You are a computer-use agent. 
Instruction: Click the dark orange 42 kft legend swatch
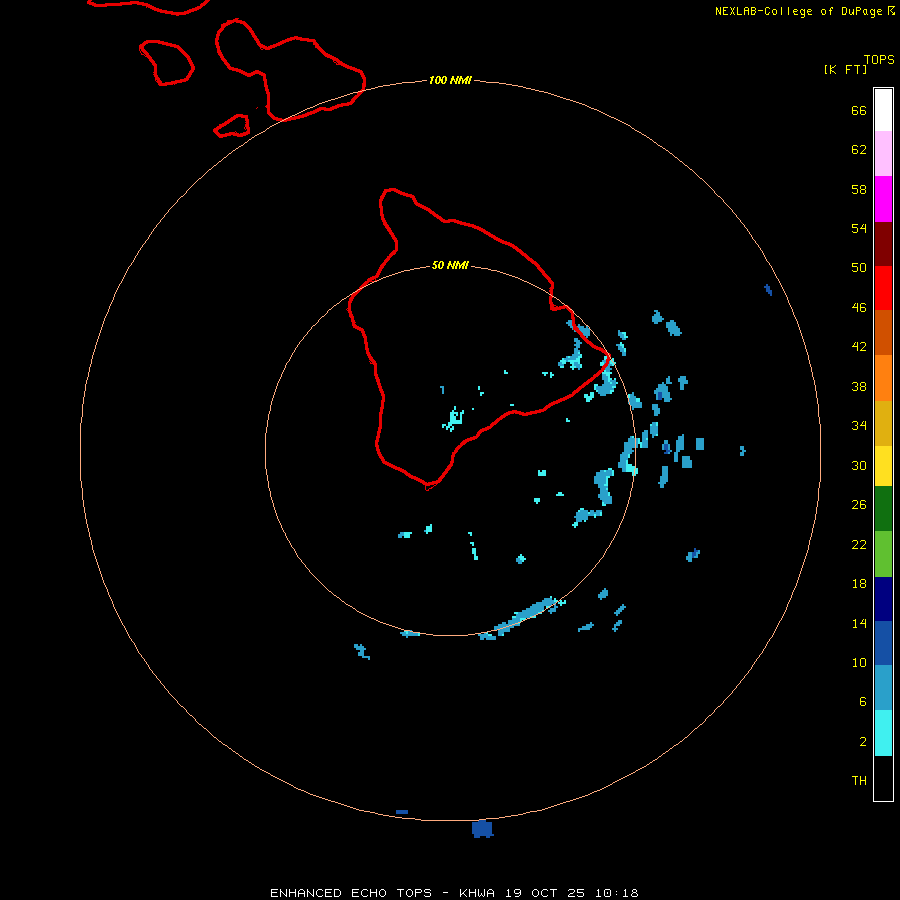(883, 333)
